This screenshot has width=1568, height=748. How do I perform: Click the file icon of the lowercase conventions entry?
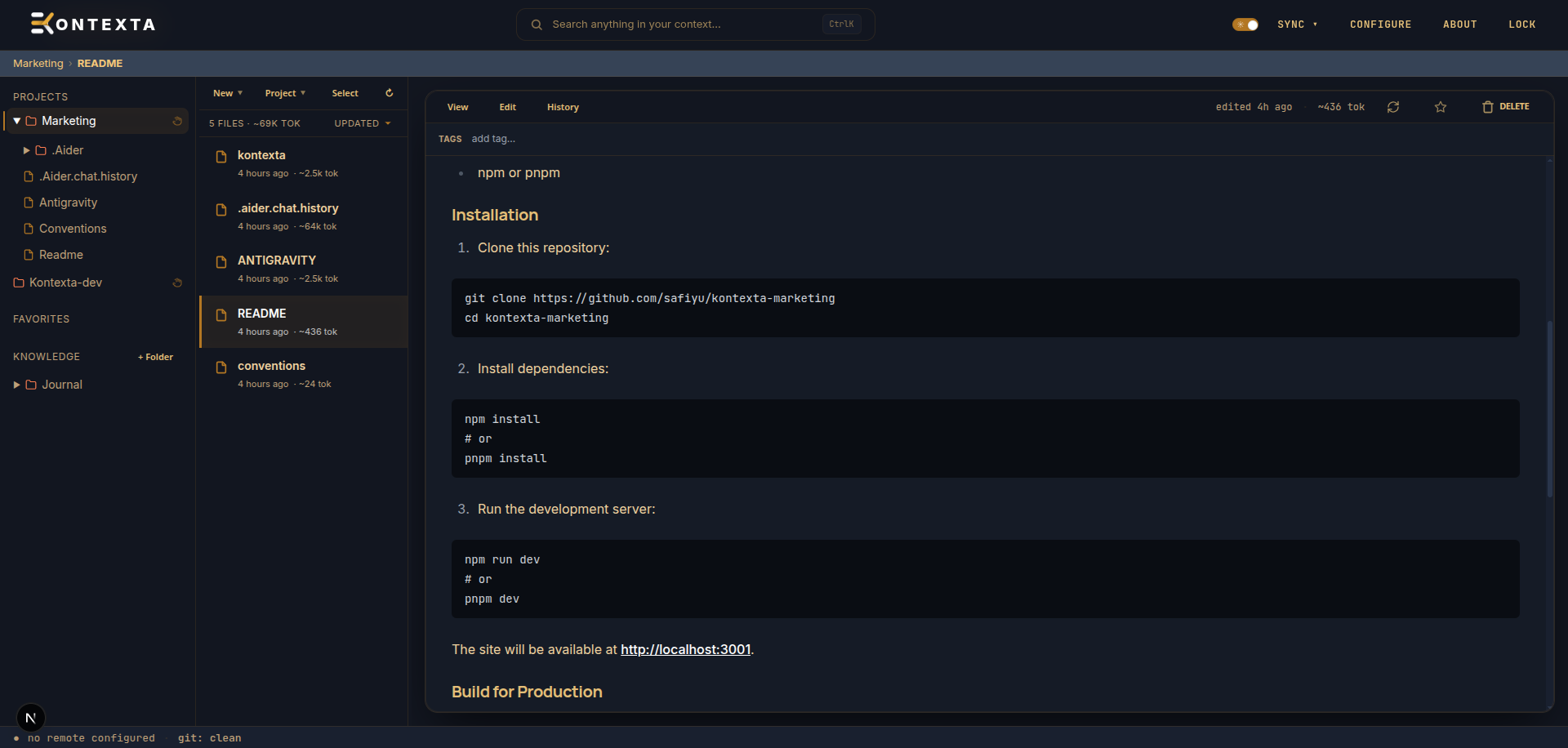click(x=220, y=367)
